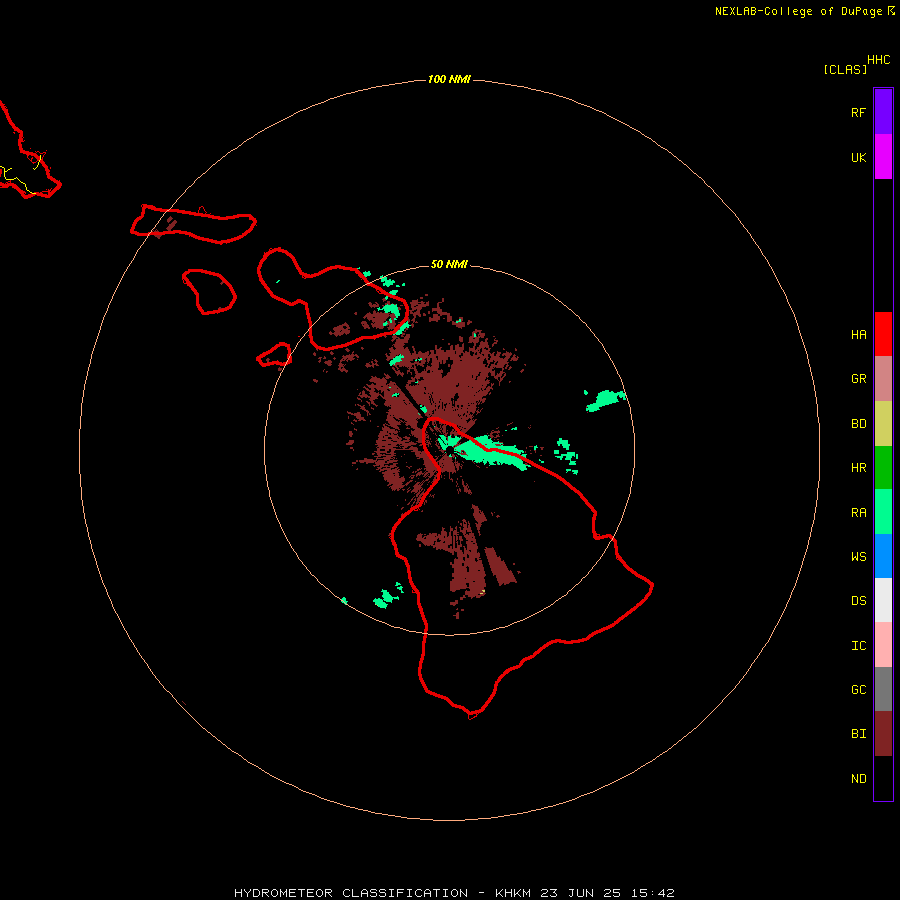
Task: Click 'NEXLAB-College of DuPage' credit text
Action: pyautogui.click(x=798, y=11)
